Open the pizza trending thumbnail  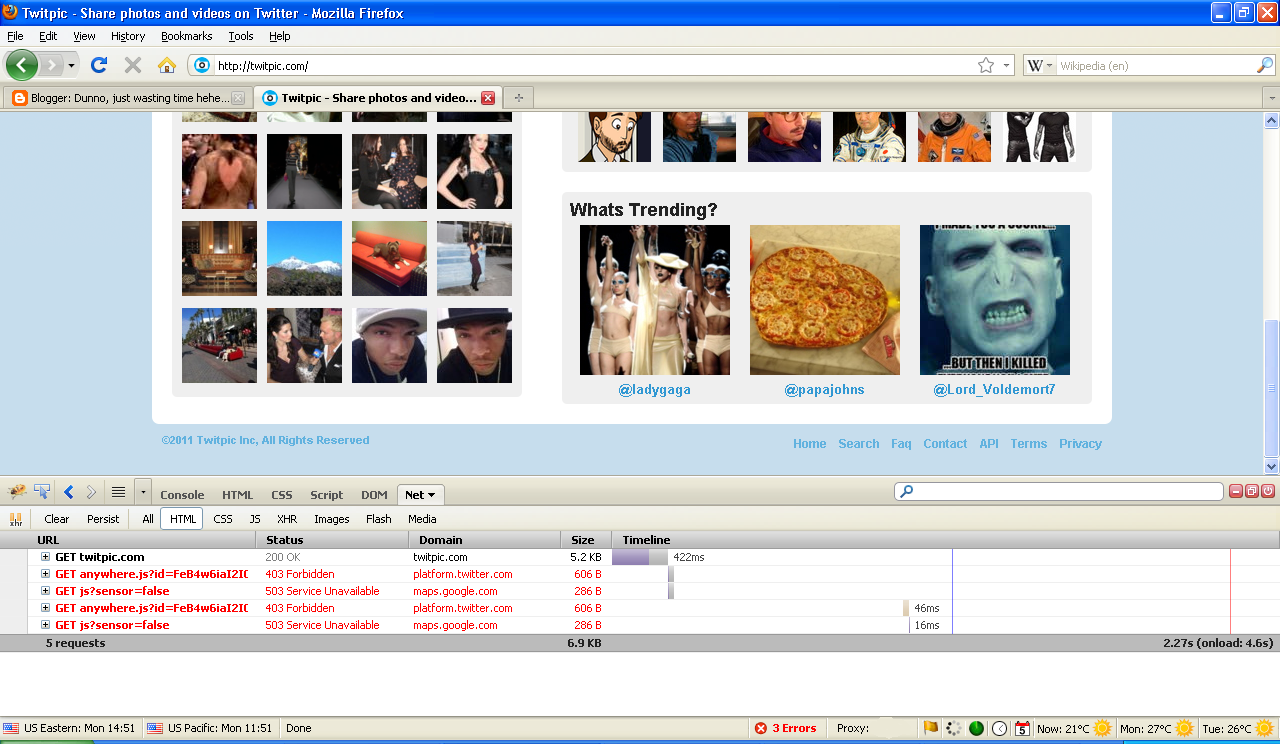[825, 300]
